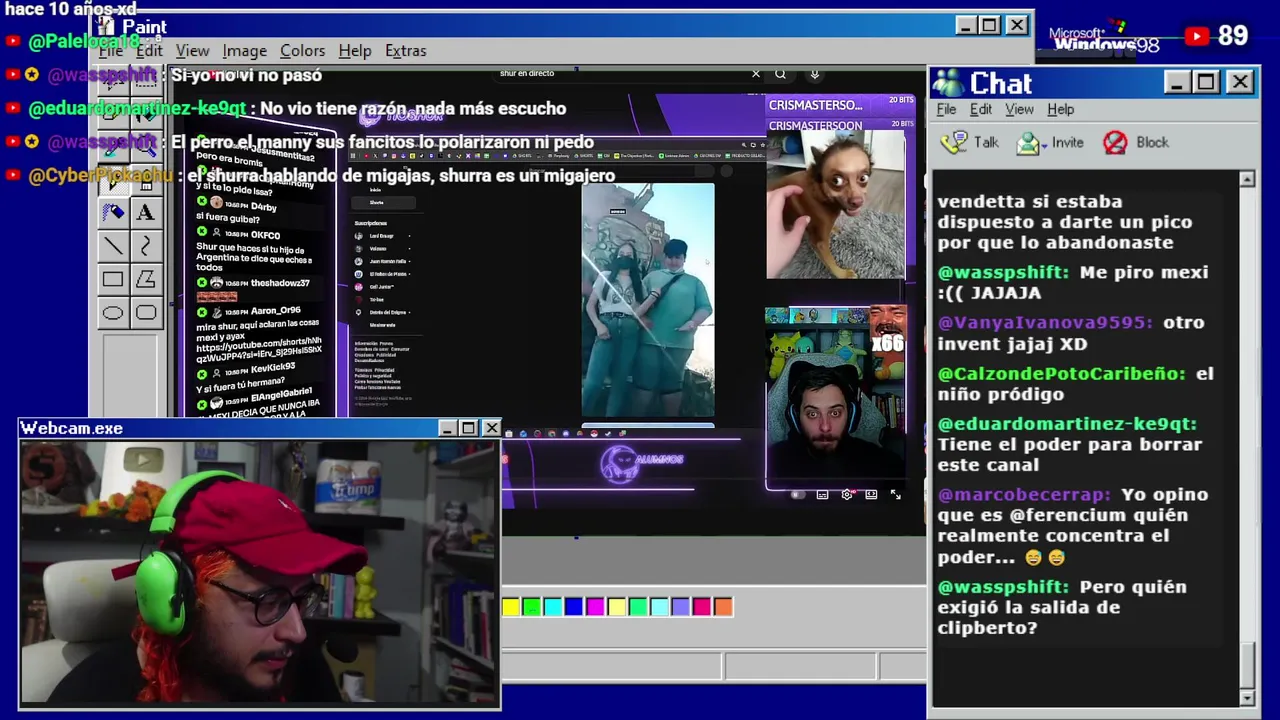Click the Webcam.exe title bar text
The height and width of the screenshot is (720, 1280).
point(72,428)
